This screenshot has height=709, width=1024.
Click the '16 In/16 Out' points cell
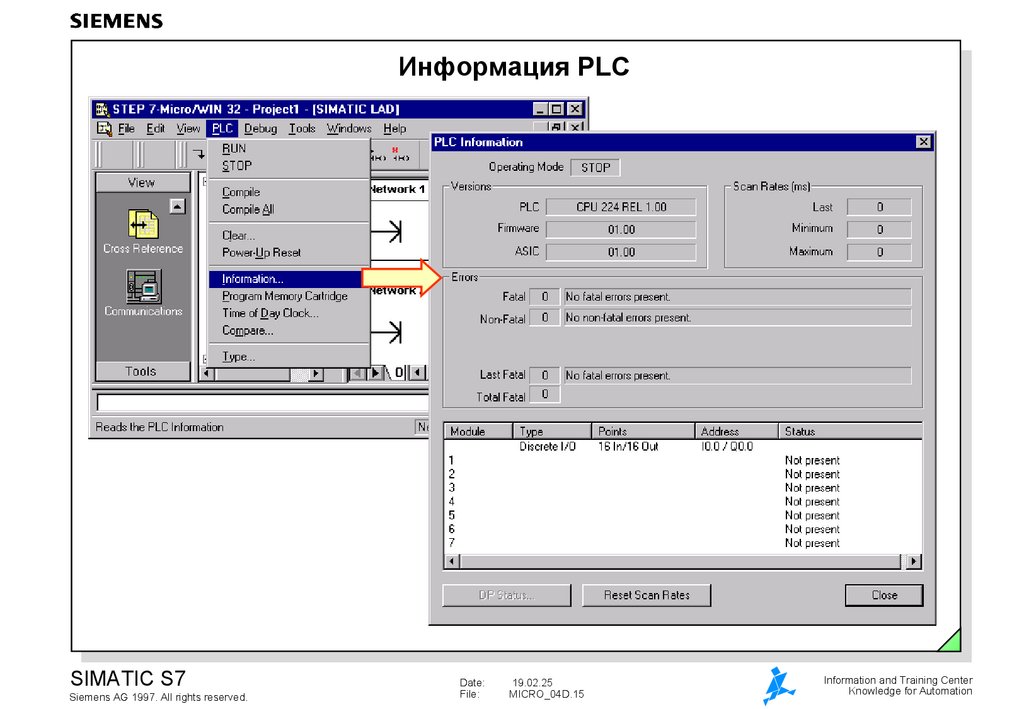click(628, 447)
